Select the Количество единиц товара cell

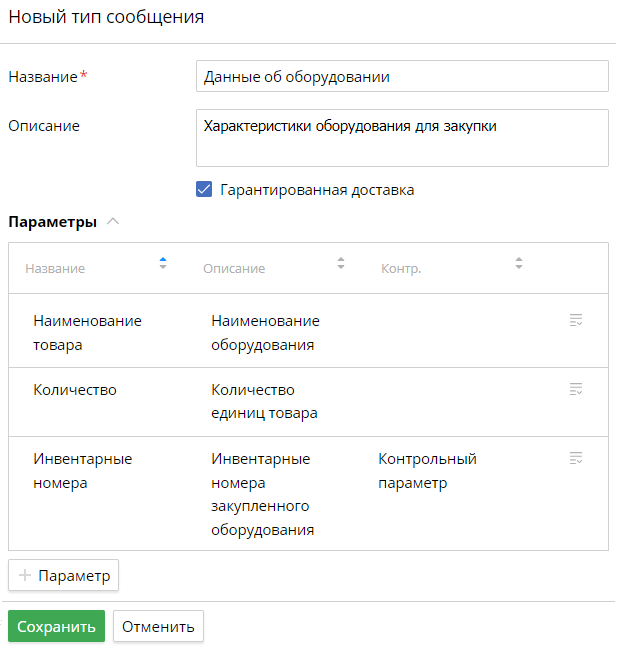pyautogui.click(x=265, y=401)
